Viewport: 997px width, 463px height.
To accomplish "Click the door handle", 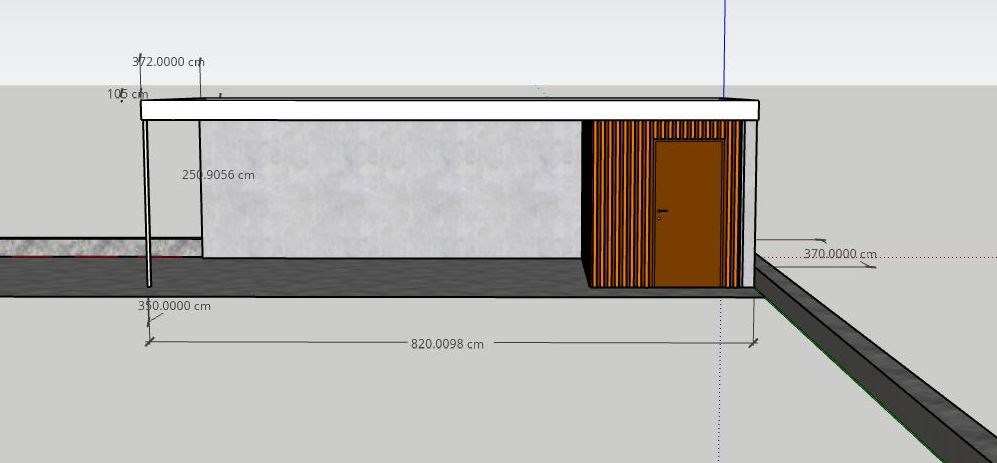I will (x=661, y=212).
